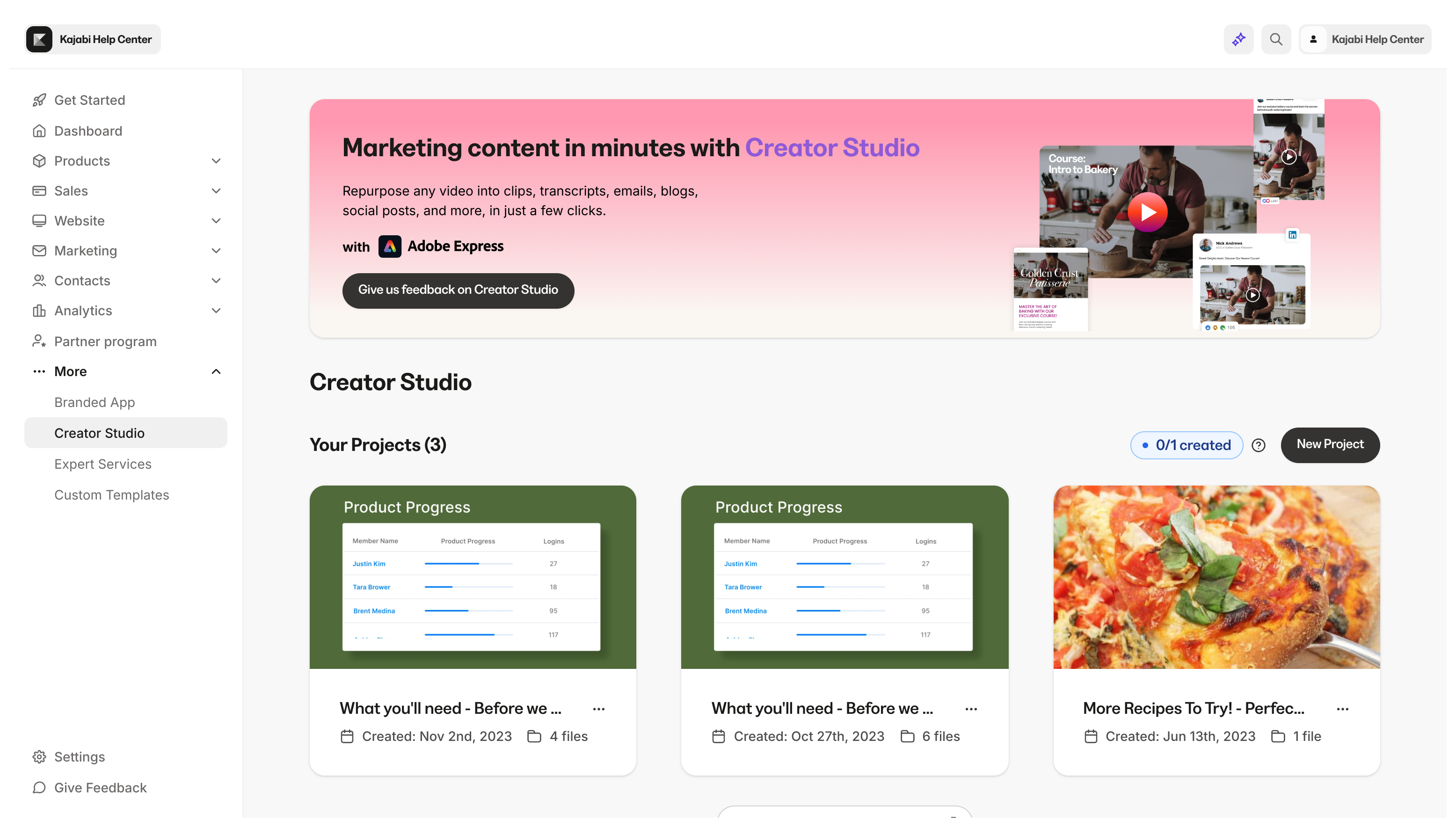1456x827 pixels.
Task: Click the LinkedIn icon in banner
Action: pyautogui.click(x=1292, y=235)
